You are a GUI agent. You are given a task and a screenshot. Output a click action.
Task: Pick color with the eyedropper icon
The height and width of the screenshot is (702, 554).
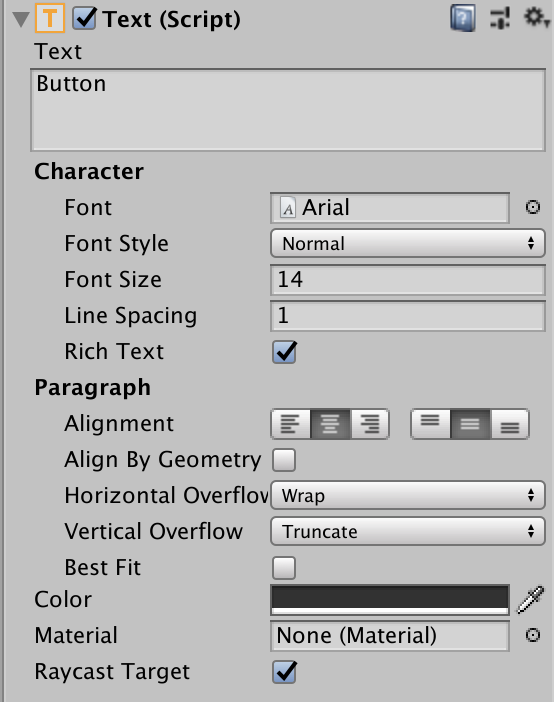[x=531, y=599]
